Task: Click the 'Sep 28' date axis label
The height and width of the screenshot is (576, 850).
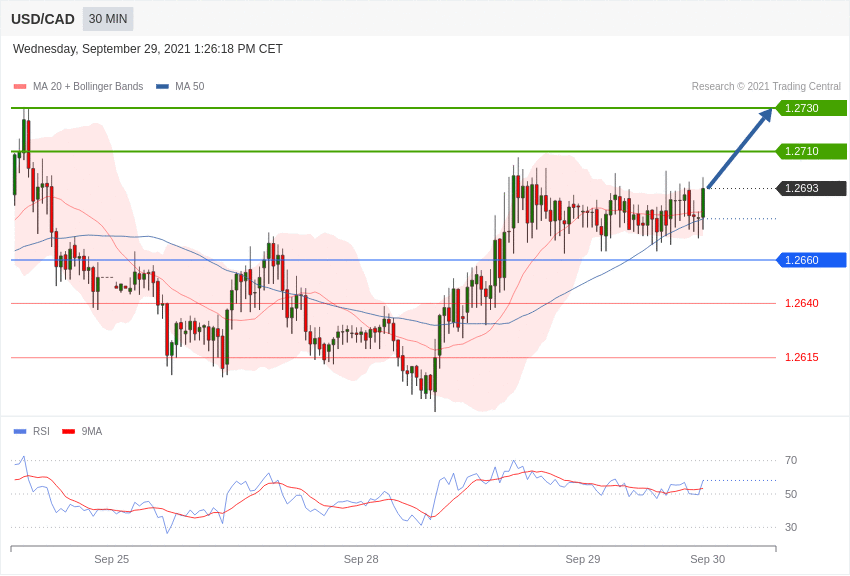Action: coord(361,559)
